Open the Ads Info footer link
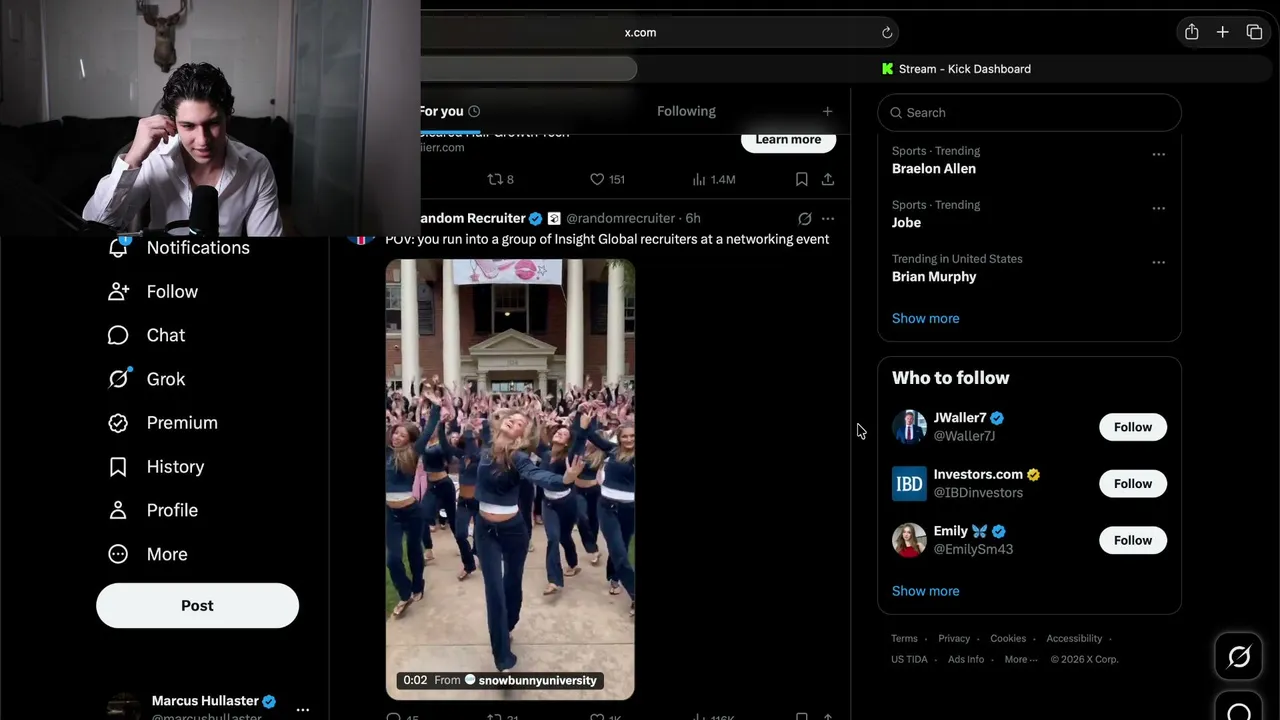The height and width of the screenshot is (720, 1280). point(966,660)
